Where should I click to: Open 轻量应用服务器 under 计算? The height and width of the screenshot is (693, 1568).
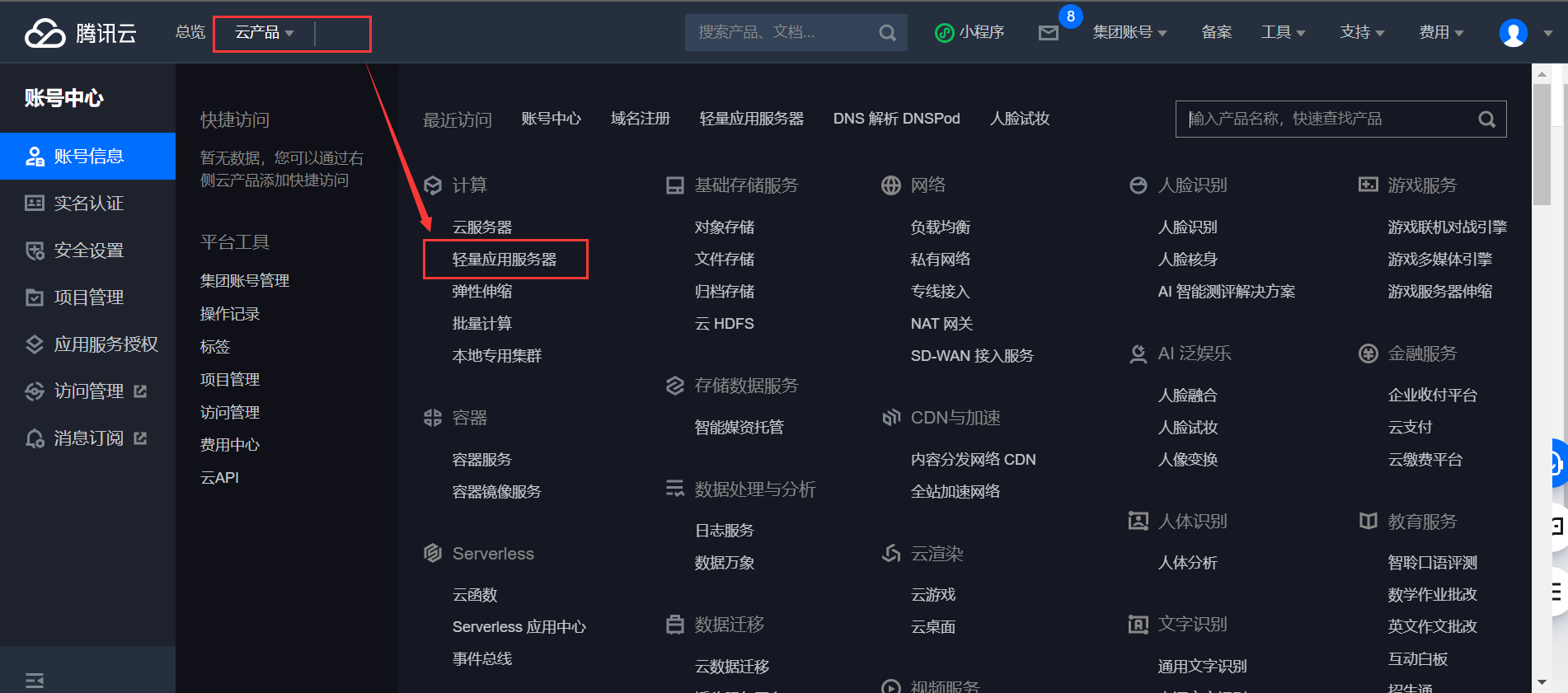tap(505, 260)
